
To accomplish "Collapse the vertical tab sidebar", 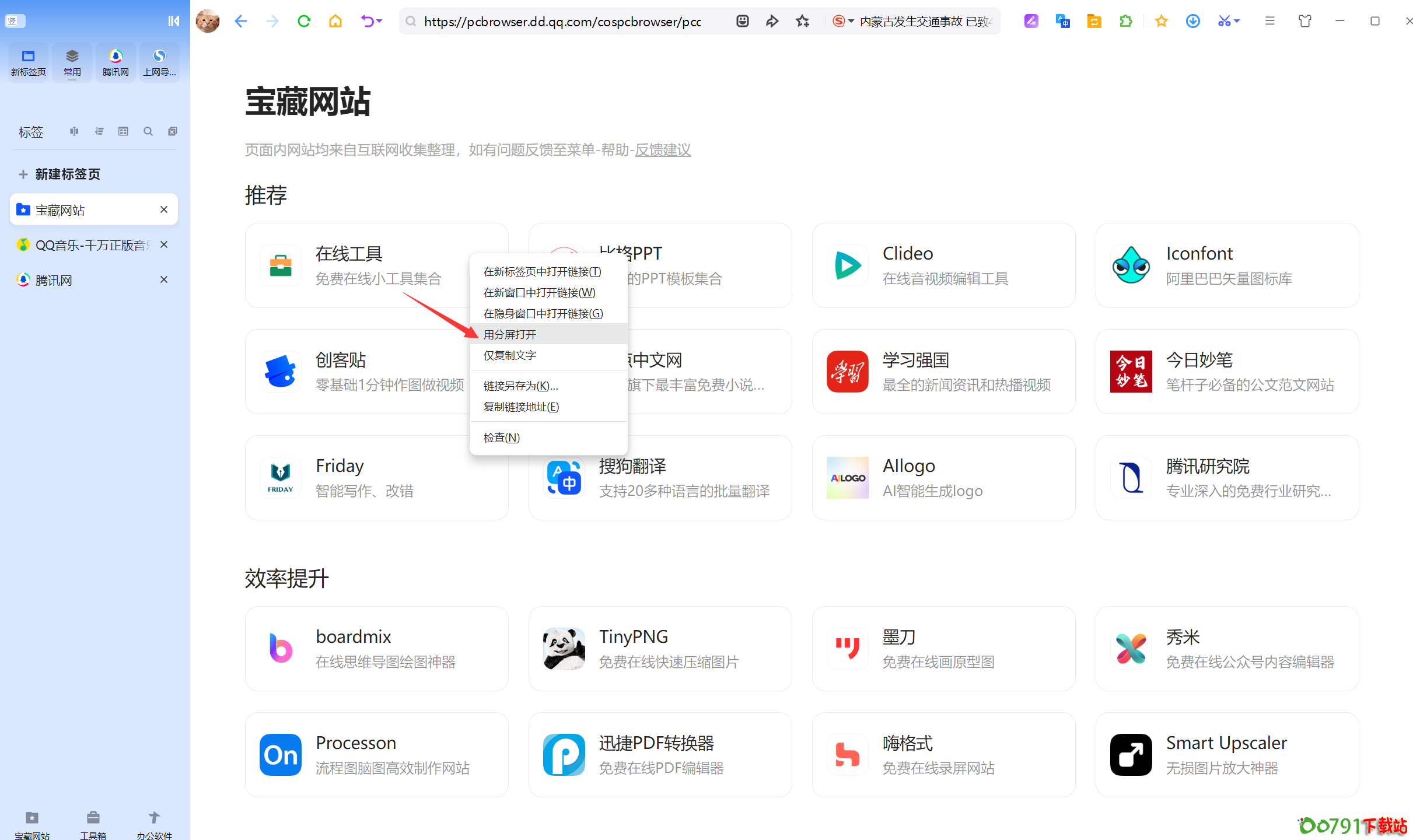I will pyautogui.click(x=173, y=21).
